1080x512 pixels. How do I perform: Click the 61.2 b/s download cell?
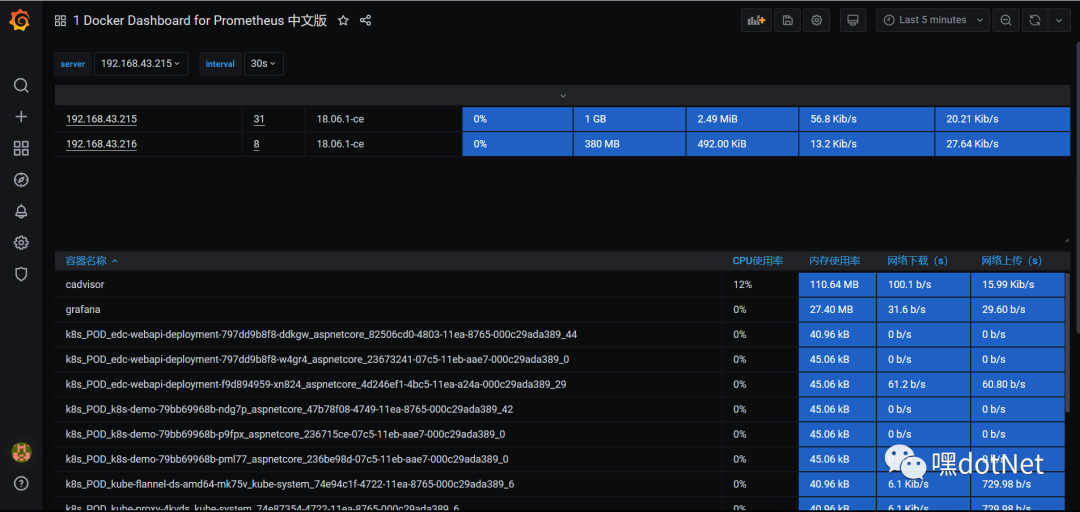(923, 384)
